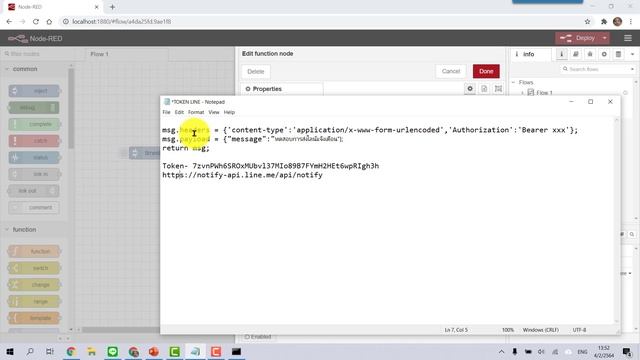Open the node Description document tab icon
640x360 pixels.
point(484,89)
